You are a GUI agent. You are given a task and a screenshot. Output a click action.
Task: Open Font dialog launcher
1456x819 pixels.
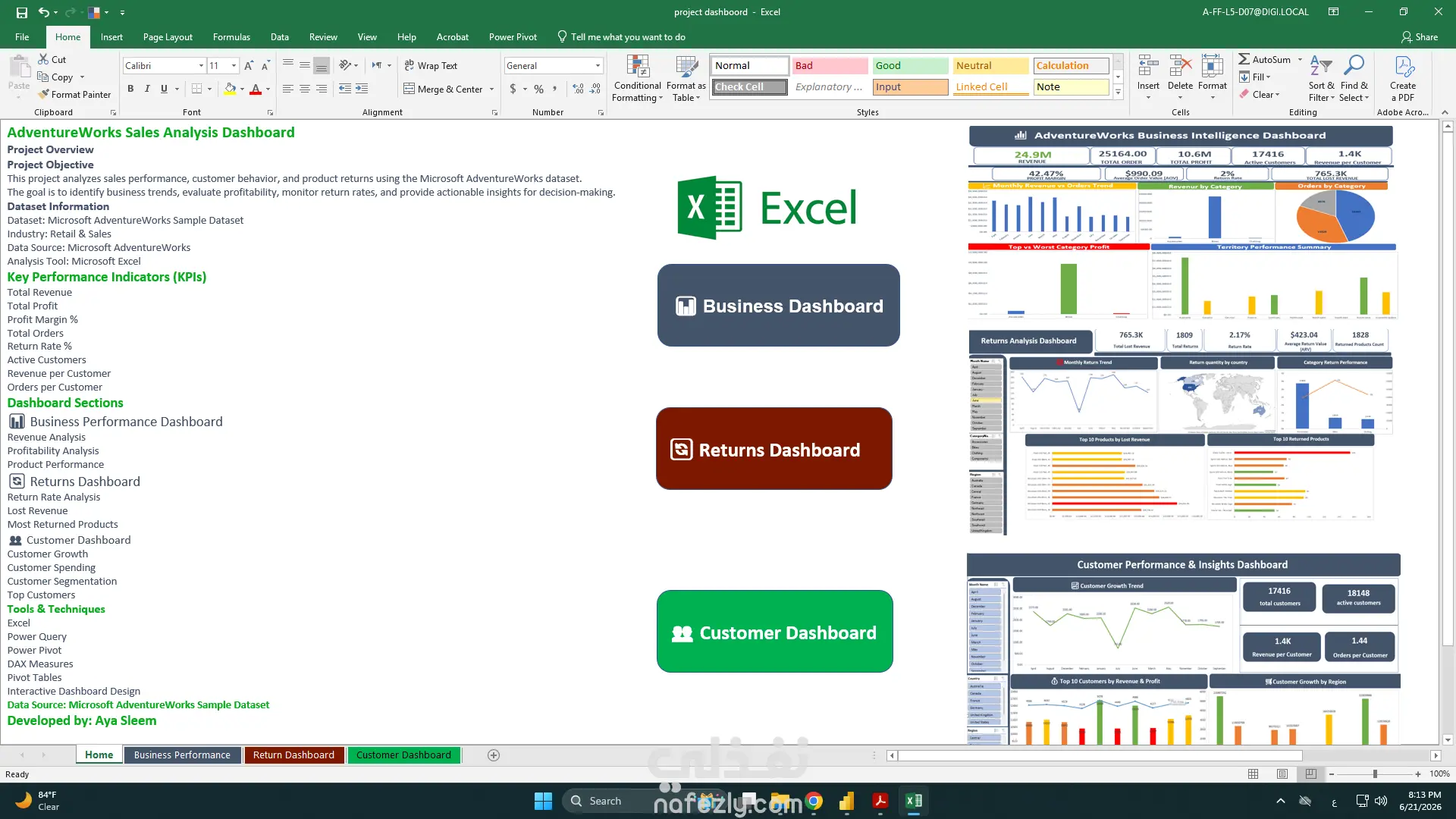point(270,112)
